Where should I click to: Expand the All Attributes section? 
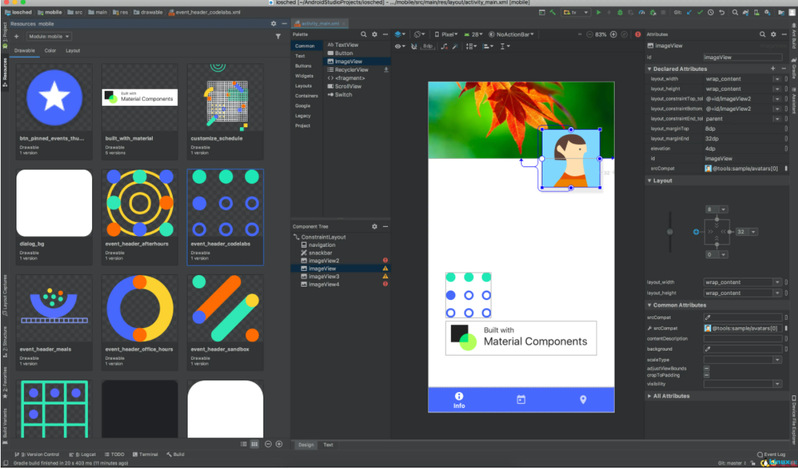650,396
